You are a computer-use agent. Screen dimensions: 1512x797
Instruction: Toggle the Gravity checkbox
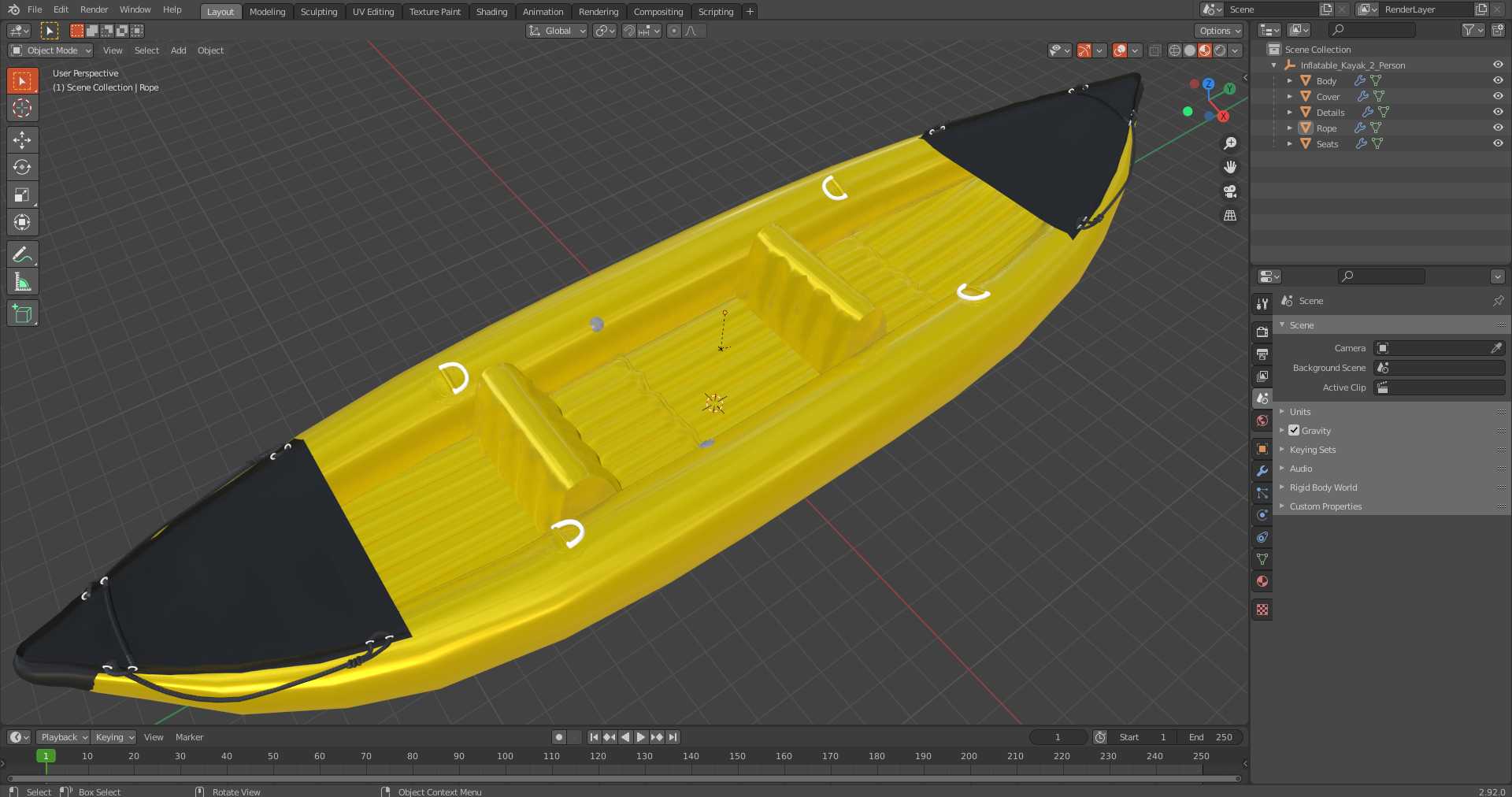point(1294,430)
